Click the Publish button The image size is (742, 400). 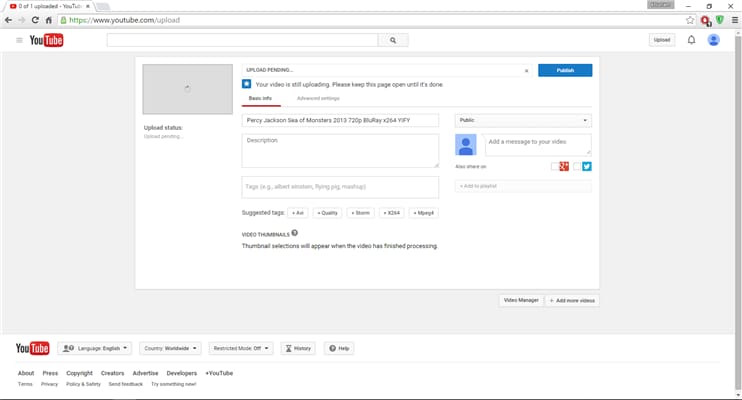[565, 70]
